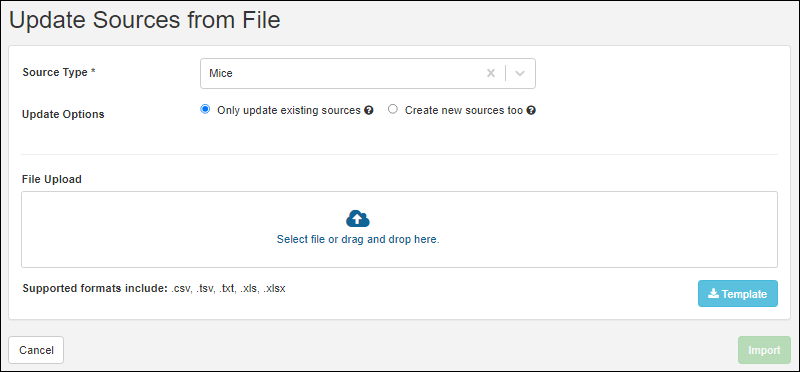Click the Select file or drag and drop link
The image size is (800, 372).
click(358, 239)
